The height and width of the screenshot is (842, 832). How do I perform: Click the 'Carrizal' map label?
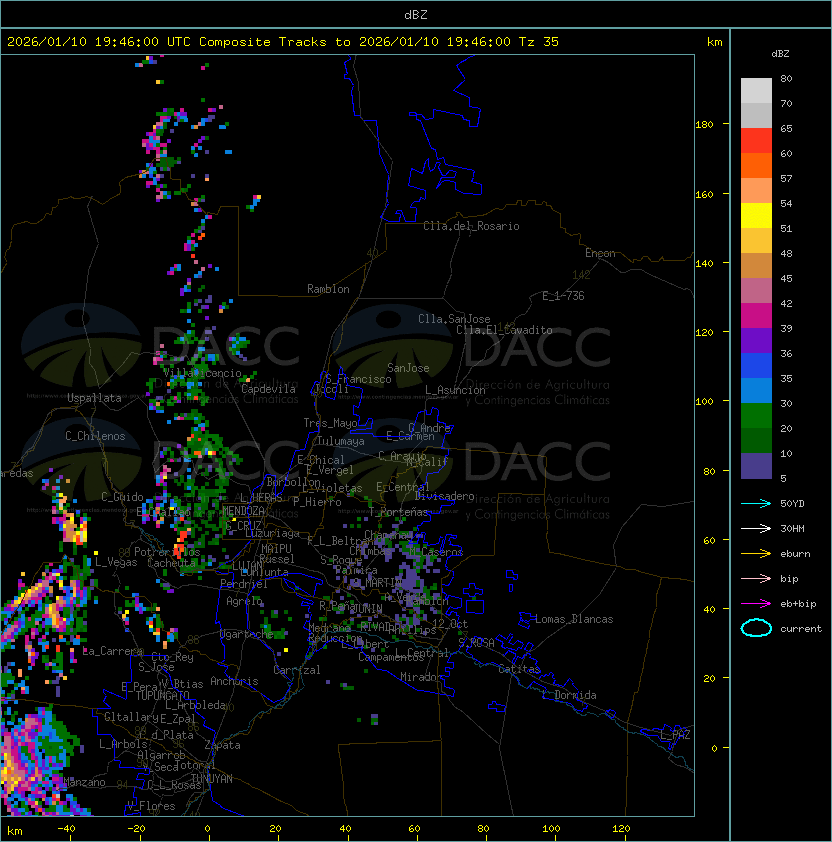tap(297, 670)
